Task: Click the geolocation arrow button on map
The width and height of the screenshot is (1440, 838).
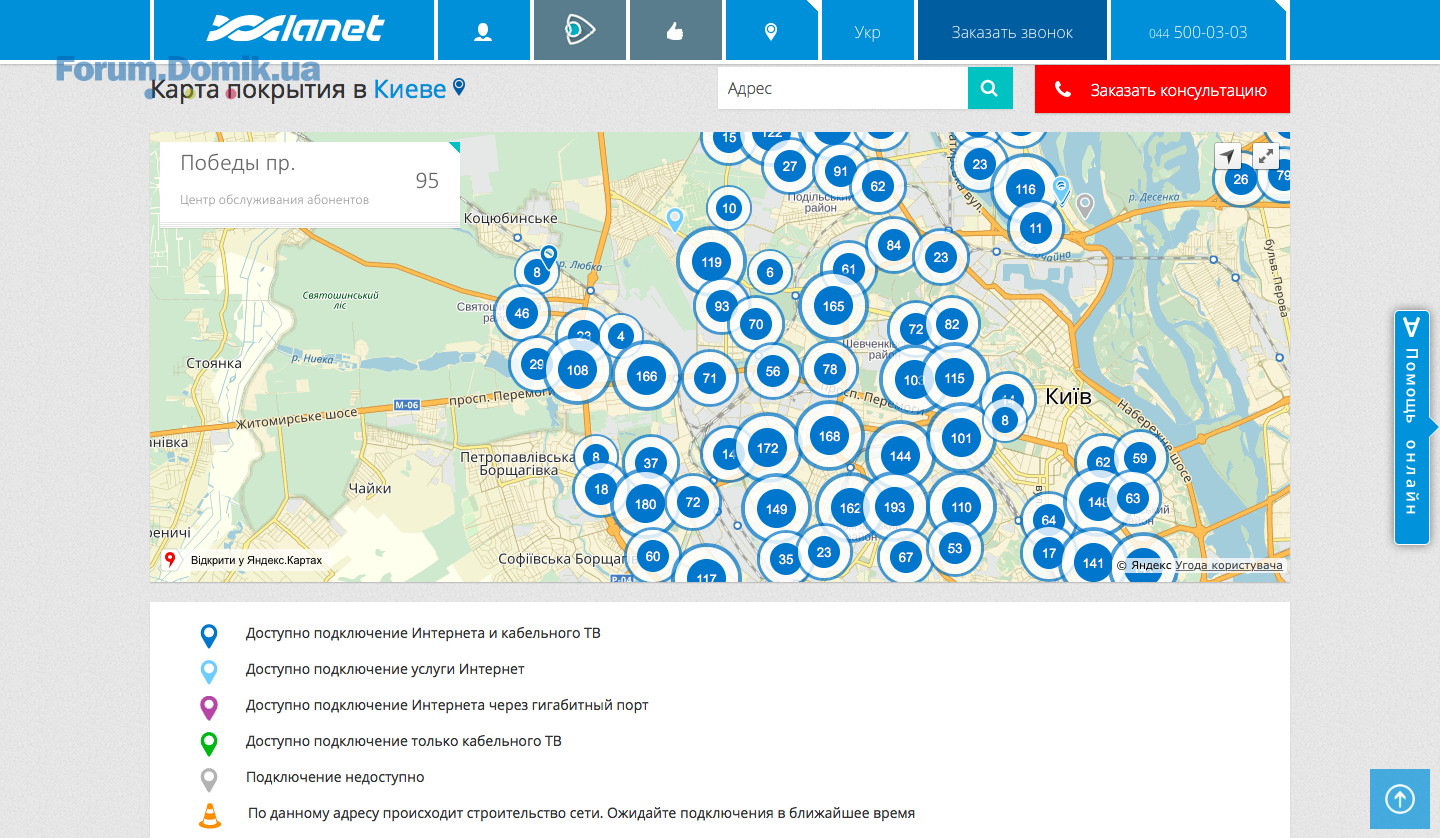Action: pos(1228,156)
